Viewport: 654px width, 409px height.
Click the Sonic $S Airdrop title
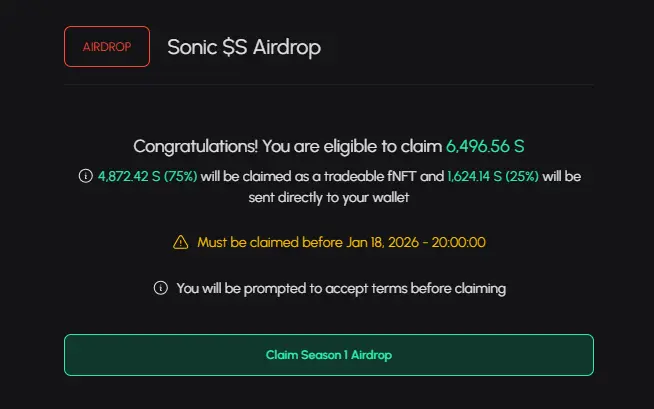244,47
